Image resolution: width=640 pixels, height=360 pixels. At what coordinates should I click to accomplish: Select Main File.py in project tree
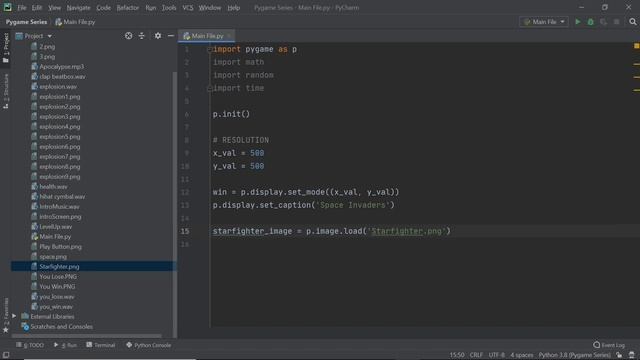[55, 236]
